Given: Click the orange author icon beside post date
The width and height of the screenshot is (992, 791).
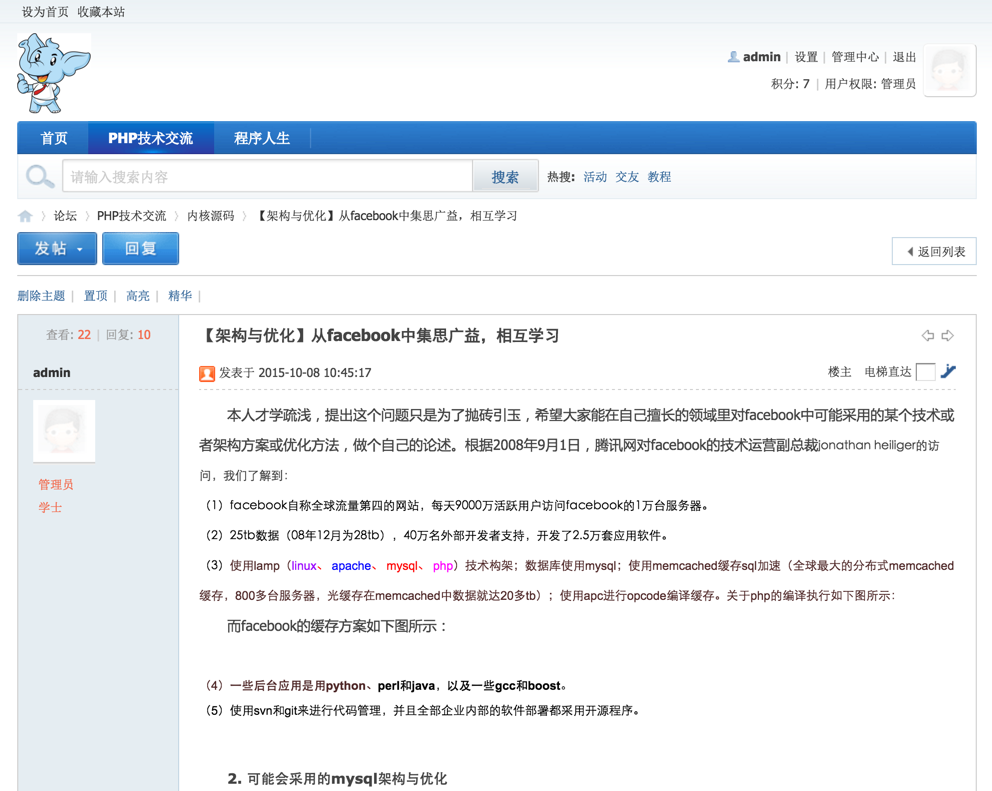Looking at the screenshot, I should coord(207,373).
